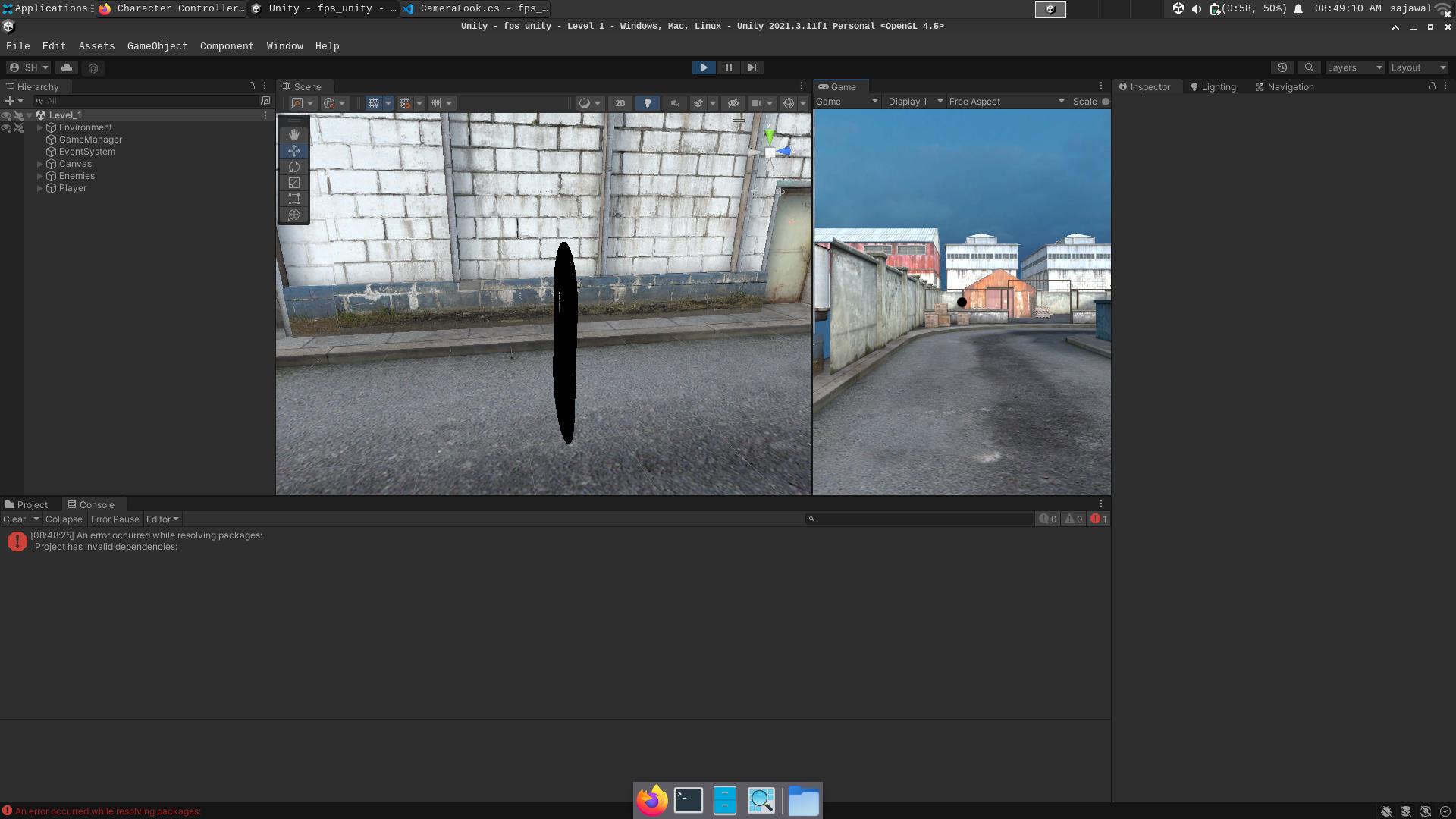Viewport: 1456px width, 819px height.
Task: Switch to the Project tab
Action: [27, 505]
